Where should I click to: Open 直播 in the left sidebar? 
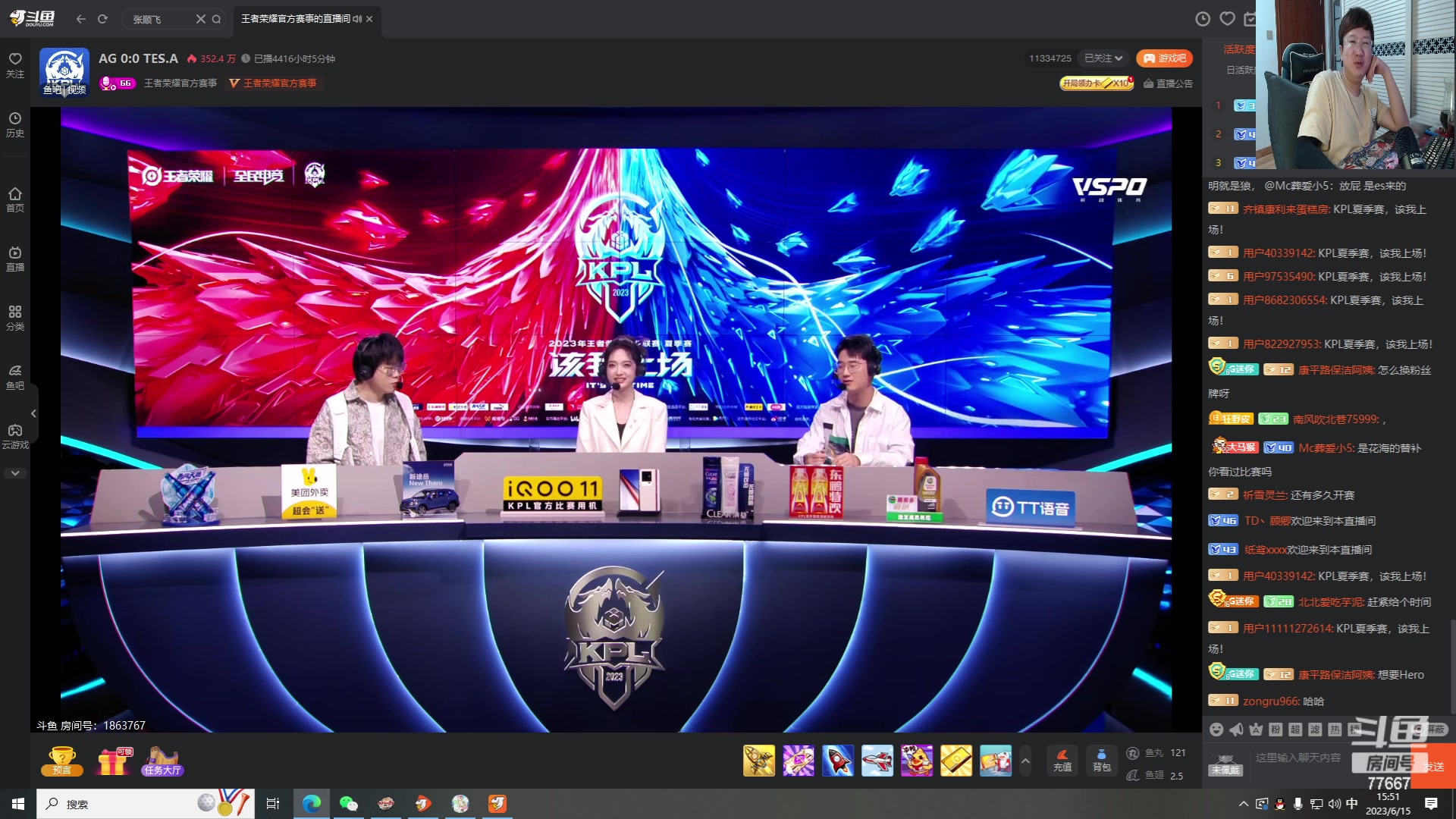(x=15, y=259)
